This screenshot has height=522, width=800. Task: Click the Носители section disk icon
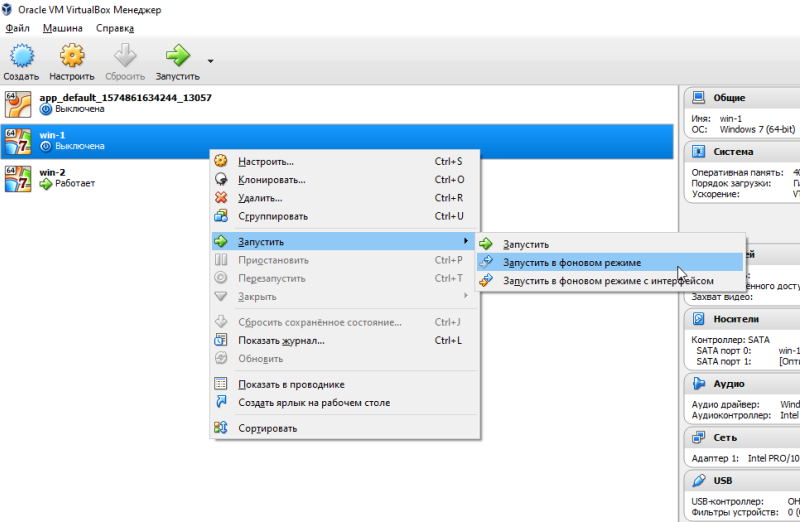(698, 319)
